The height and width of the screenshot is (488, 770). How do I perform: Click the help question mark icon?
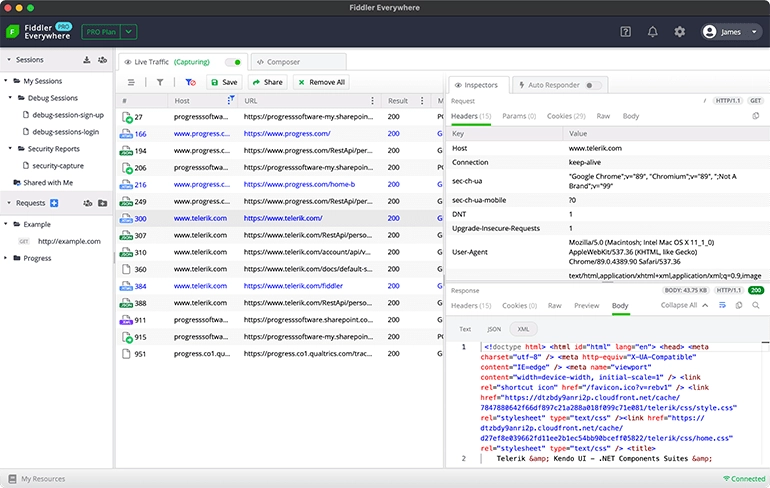pyautogui.click(x=626, y=32)
